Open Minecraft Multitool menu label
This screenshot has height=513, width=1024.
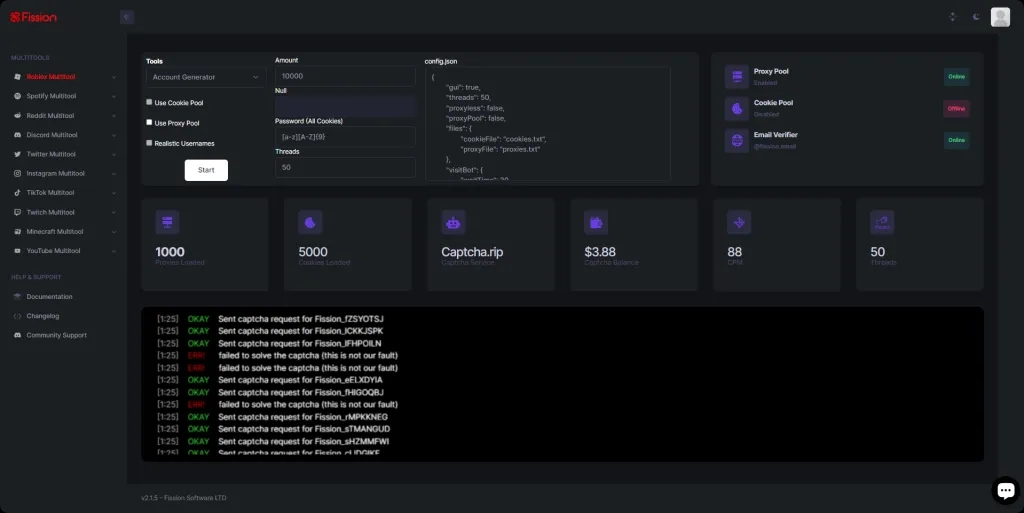pyautogui.click(x=55, y=232)
